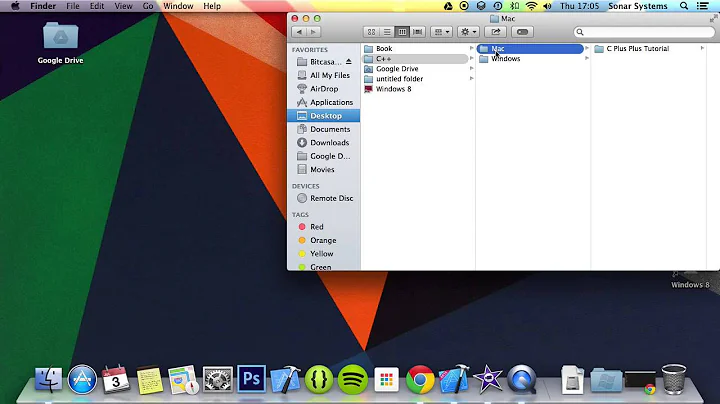Launch Photoshop from the Dock
The image size is (720, 404).
click(251, 379)
